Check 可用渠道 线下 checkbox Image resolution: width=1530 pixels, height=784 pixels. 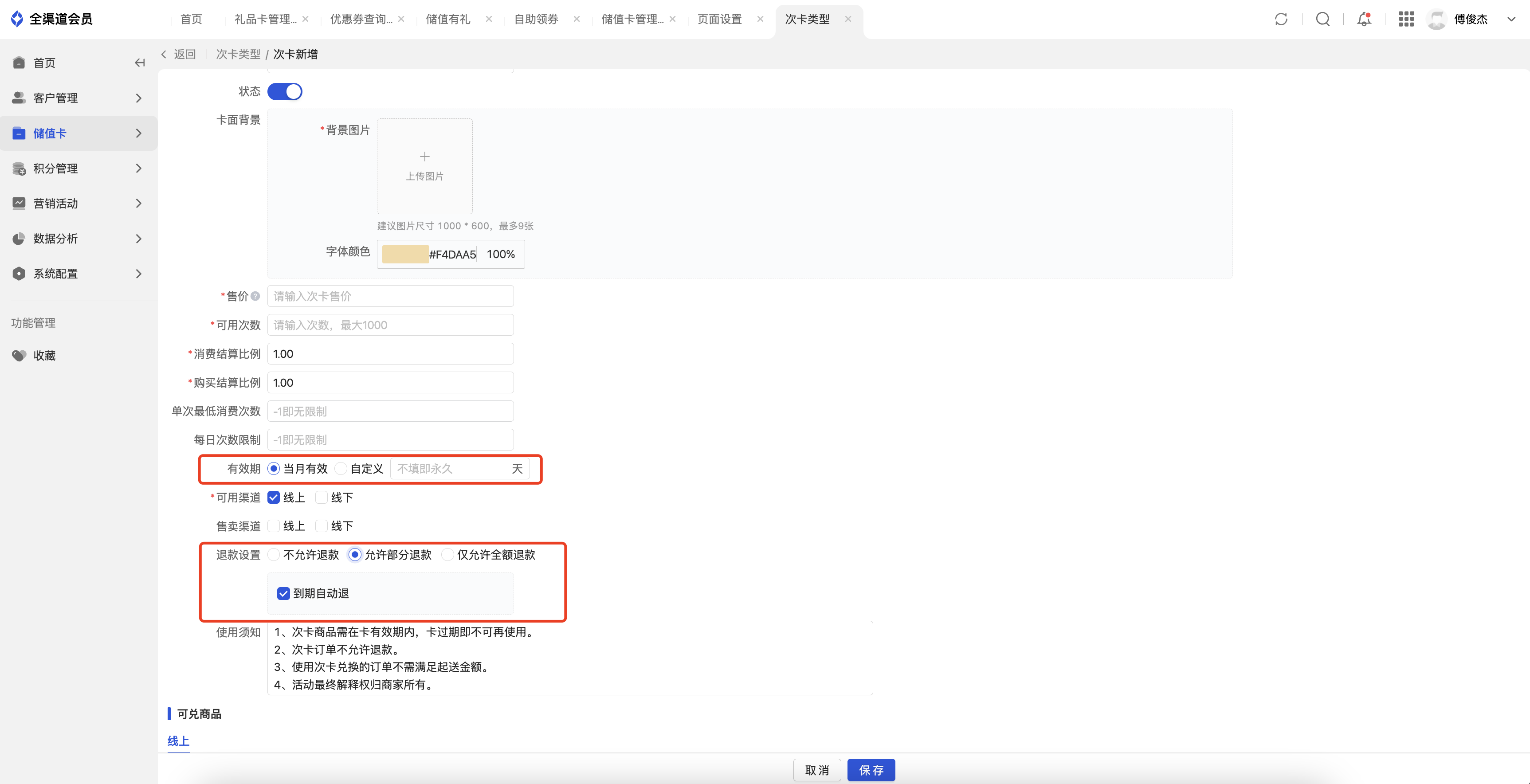pos(322,497)
